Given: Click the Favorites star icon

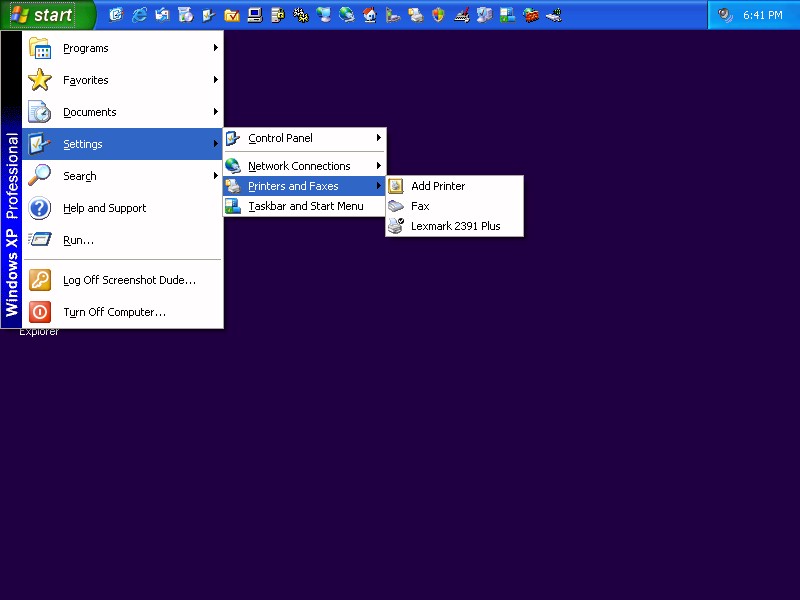Looking at the screenshot, I should [40, 80].
